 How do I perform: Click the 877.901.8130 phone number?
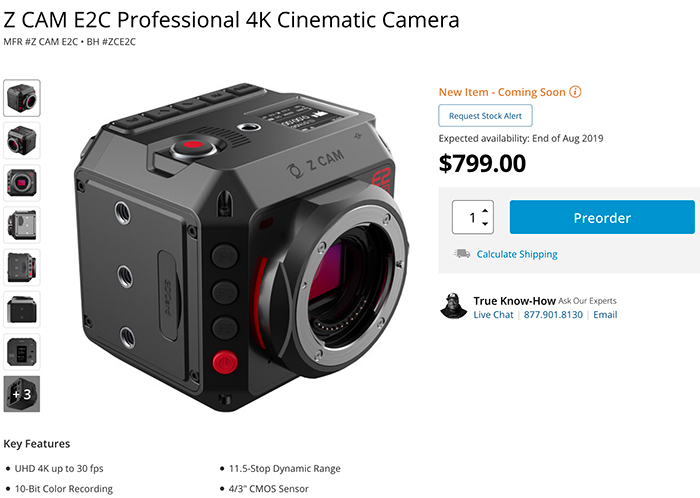point(553,315)
